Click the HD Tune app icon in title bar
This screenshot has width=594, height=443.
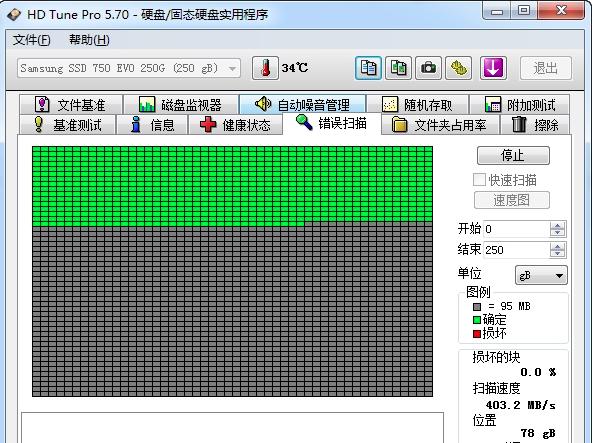click(x=14, y=15)
